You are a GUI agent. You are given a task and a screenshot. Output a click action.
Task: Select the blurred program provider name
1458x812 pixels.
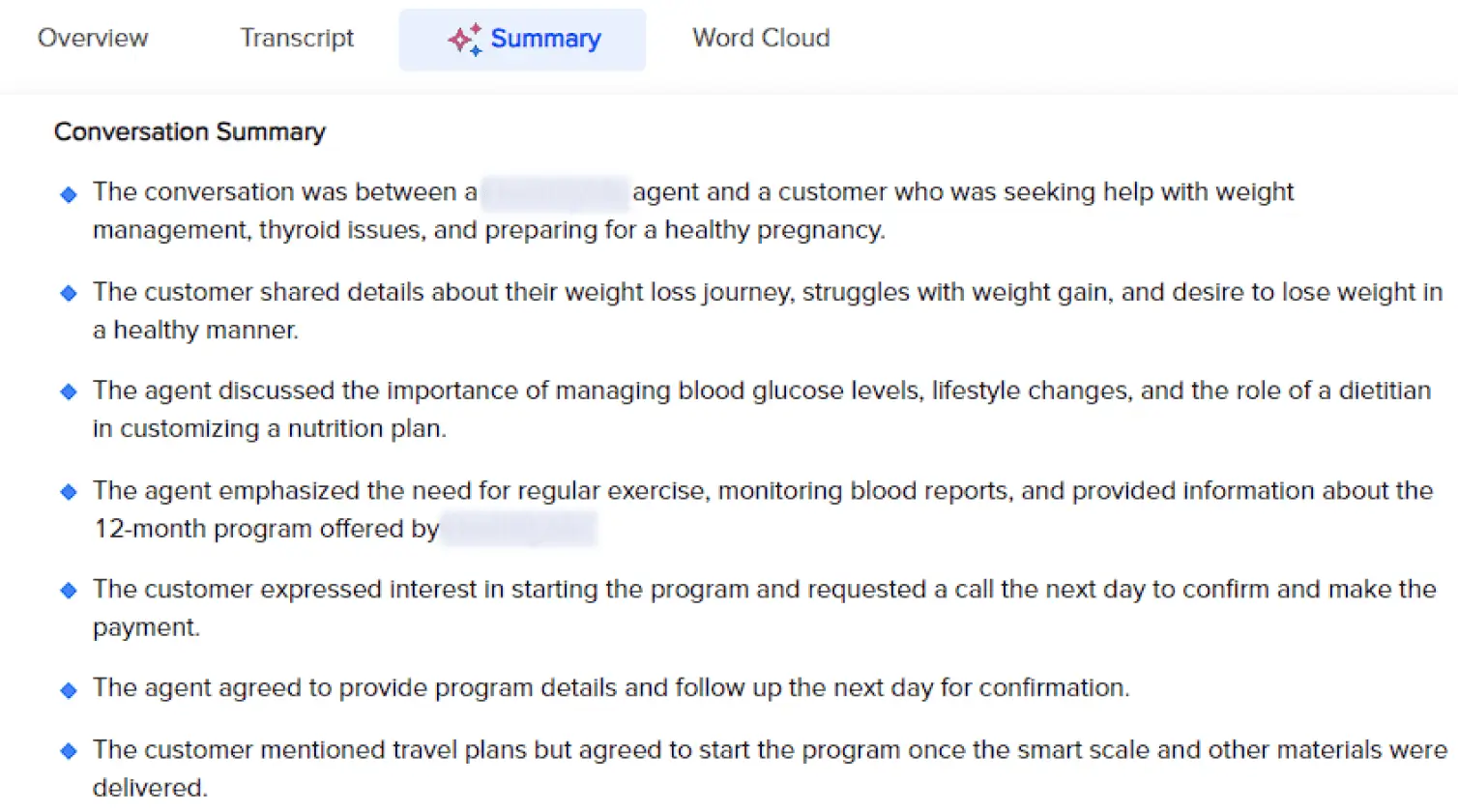pos(519,530)
